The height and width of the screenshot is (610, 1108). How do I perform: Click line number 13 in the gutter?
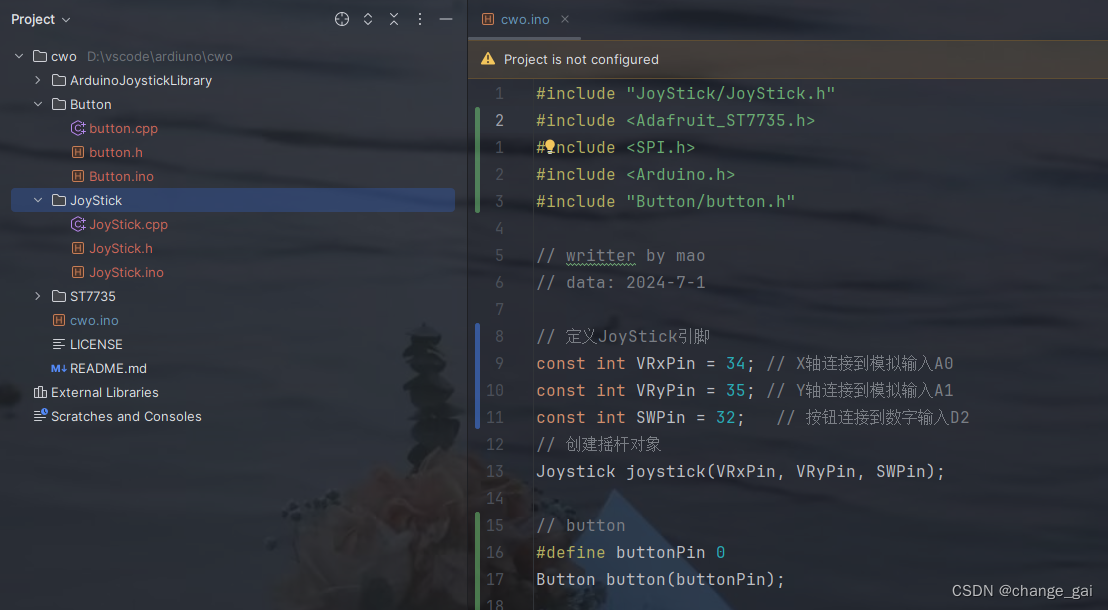pyautogui.click(x=495, y=471)
